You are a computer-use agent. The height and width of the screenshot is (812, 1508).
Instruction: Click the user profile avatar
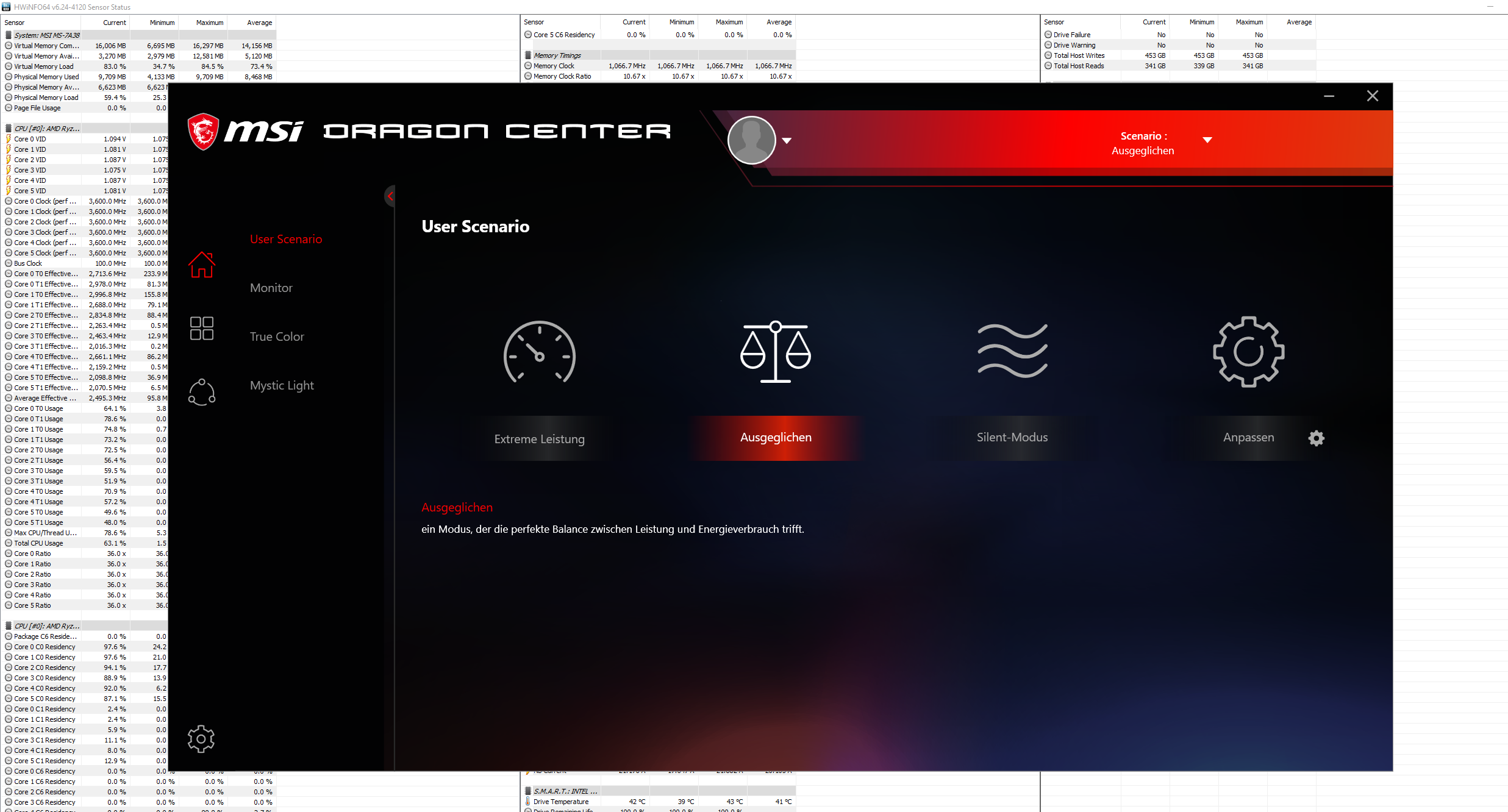(752, 140)
